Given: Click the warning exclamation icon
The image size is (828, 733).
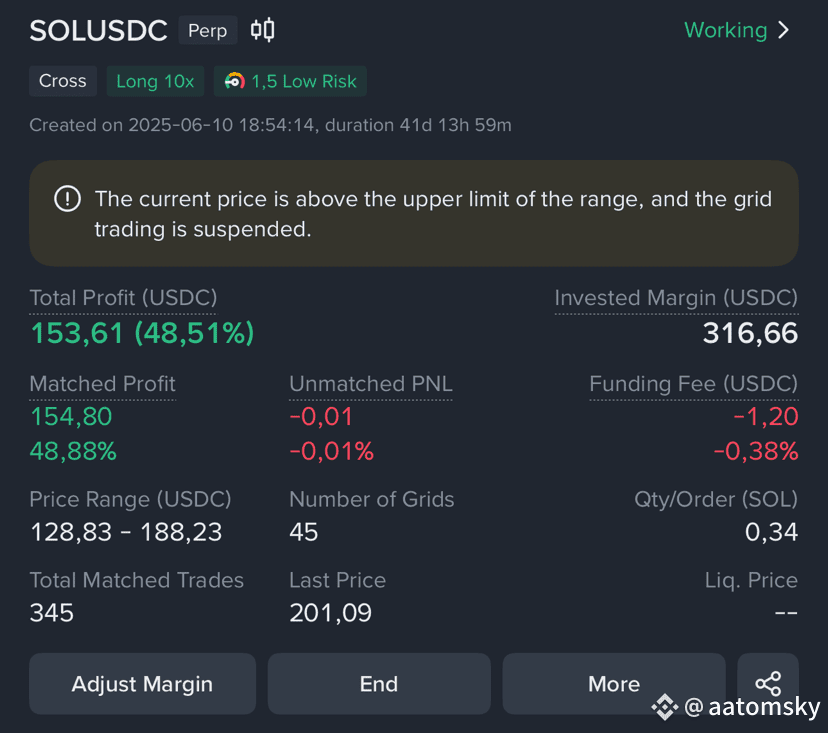Looking at the screenshot, I should point(68,199).
